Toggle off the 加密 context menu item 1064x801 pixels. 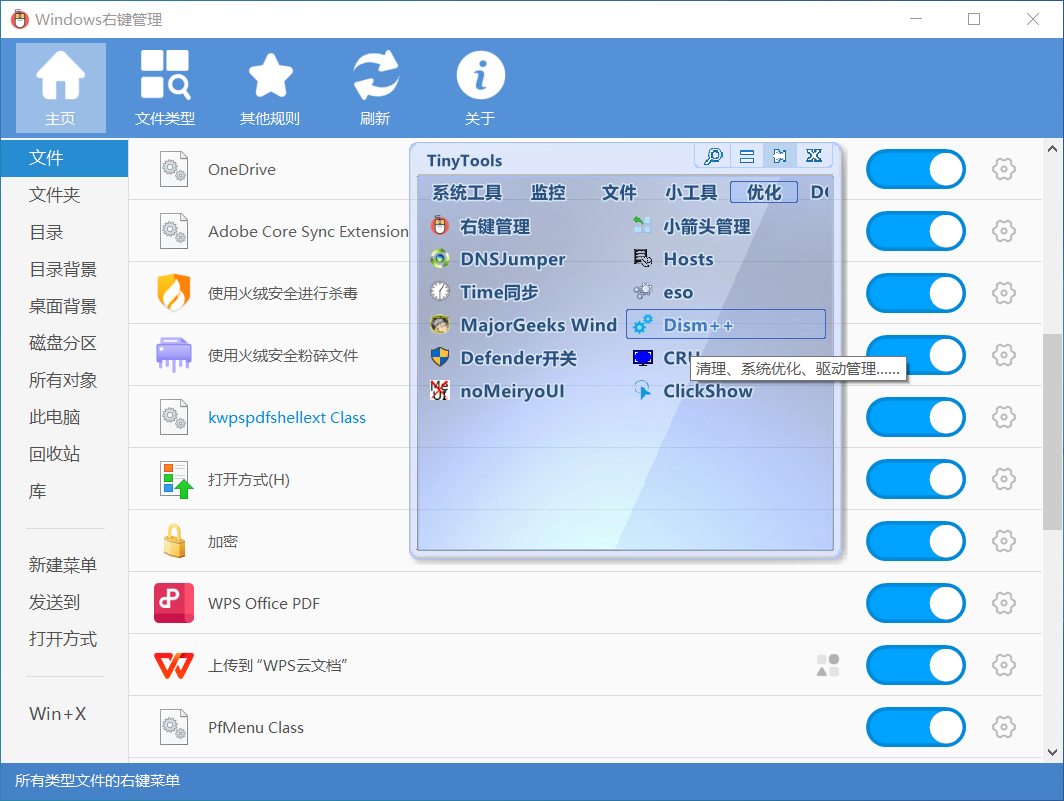click(915, 541)
